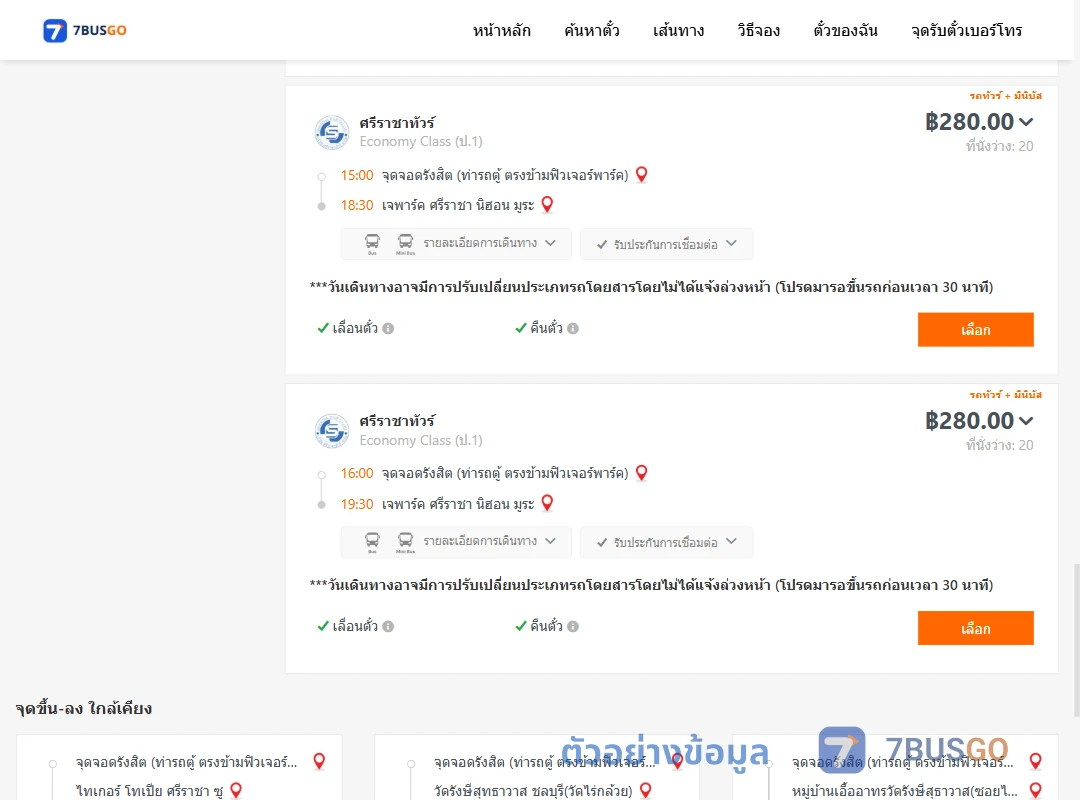Click รถทัวร์ + มินิบัส tag on 16:00 trip
This screenshot has width=1080, height=800.
pyautogui.click(x=1006, y=395)
